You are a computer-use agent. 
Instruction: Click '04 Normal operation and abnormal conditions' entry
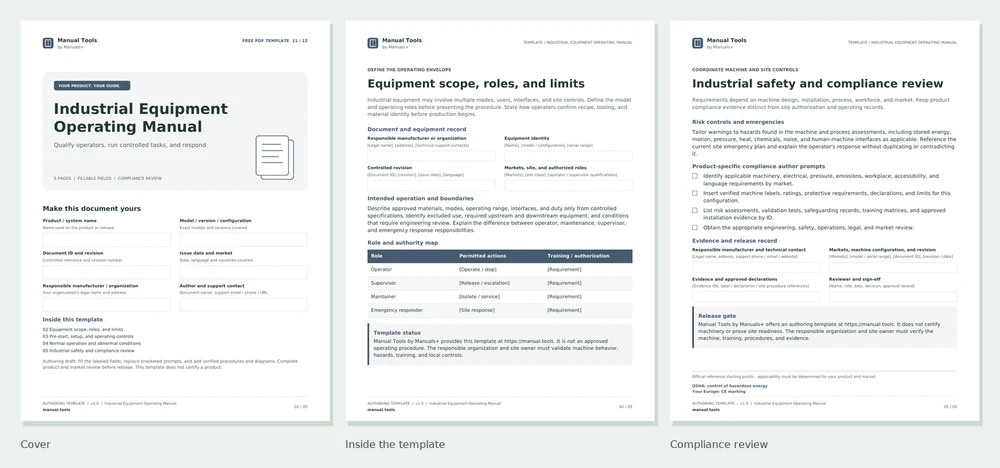click(x=92, y=344)
